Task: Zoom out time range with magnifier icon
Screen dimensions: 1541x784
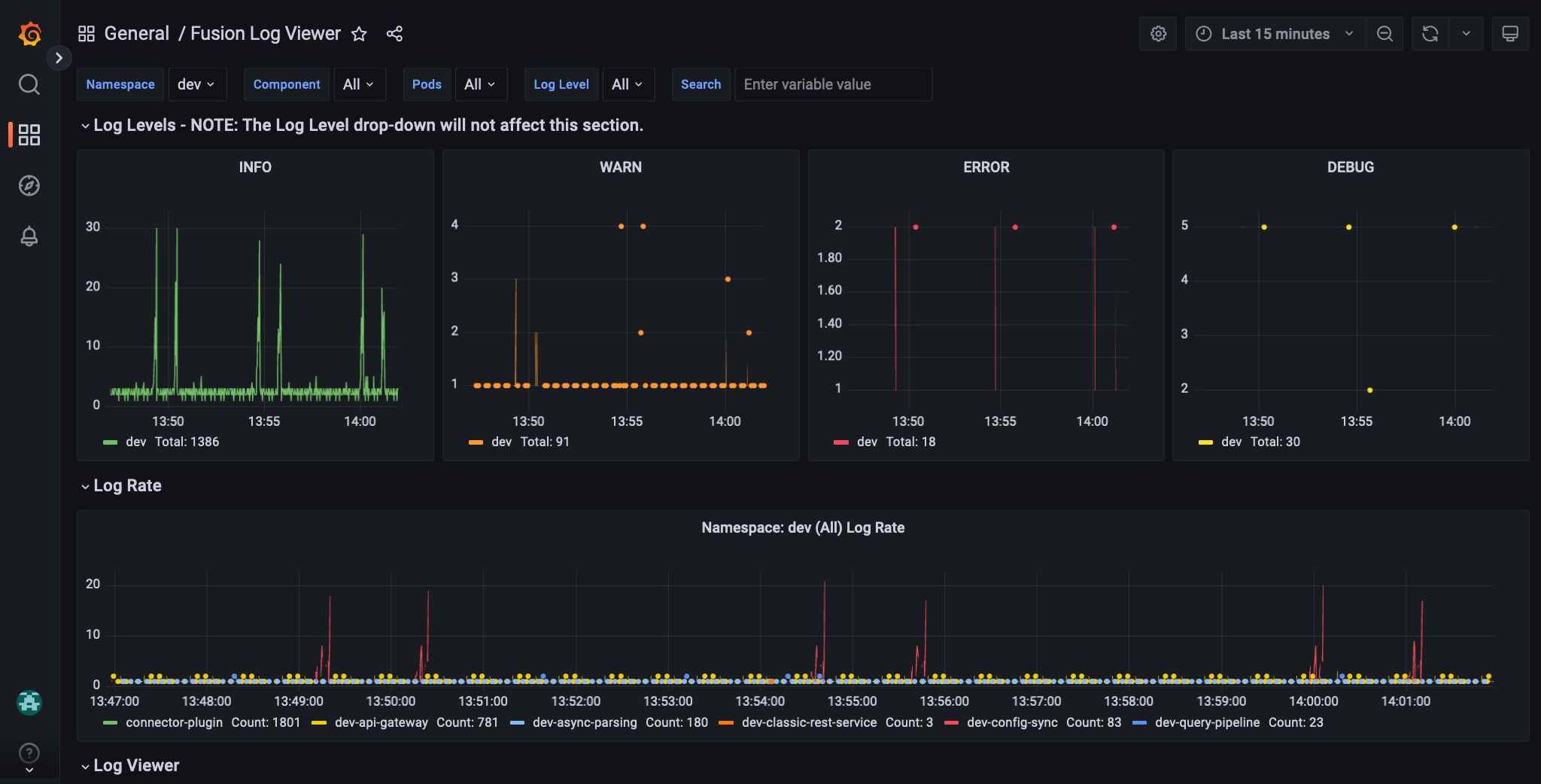Action: [x=1385, y=33]
